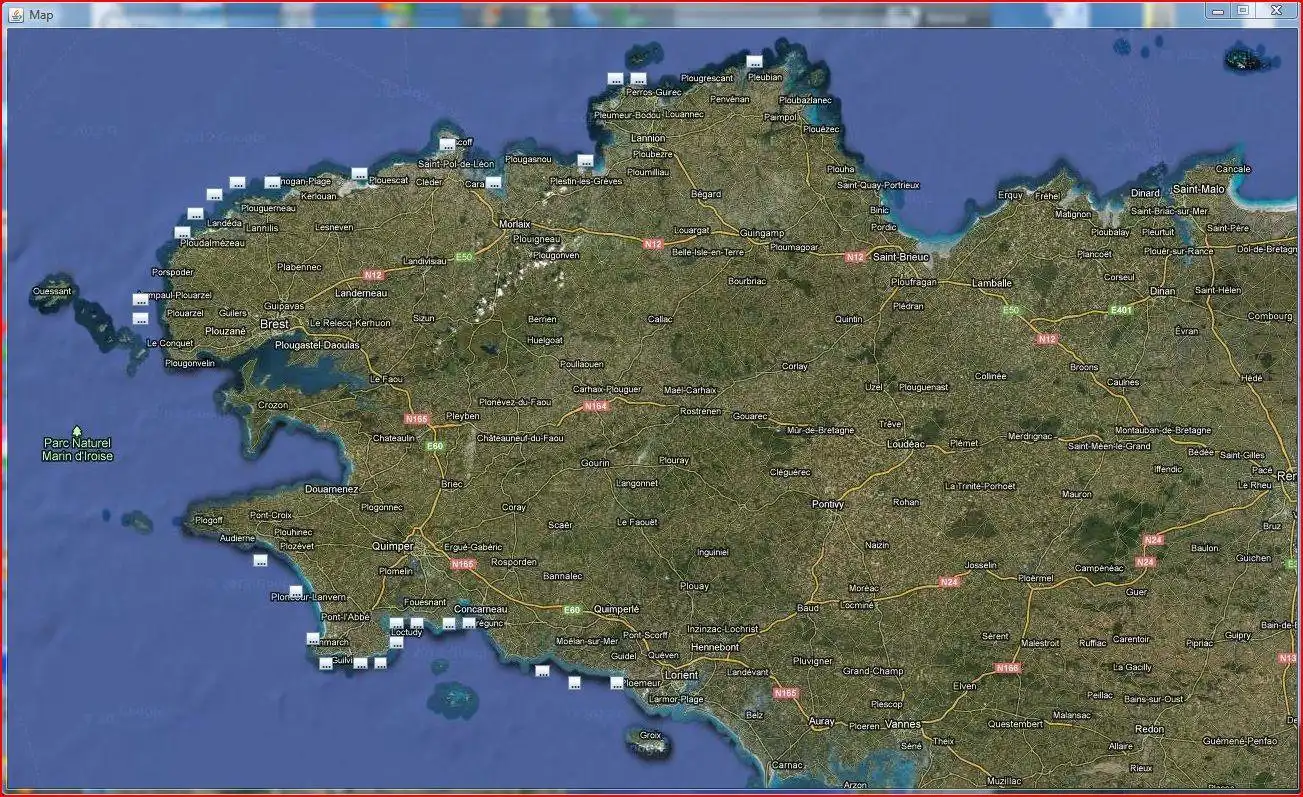The image size is (1303, 797).
Task: Select the marker just above Ploudalmézeau
Action: pos(182,232)
